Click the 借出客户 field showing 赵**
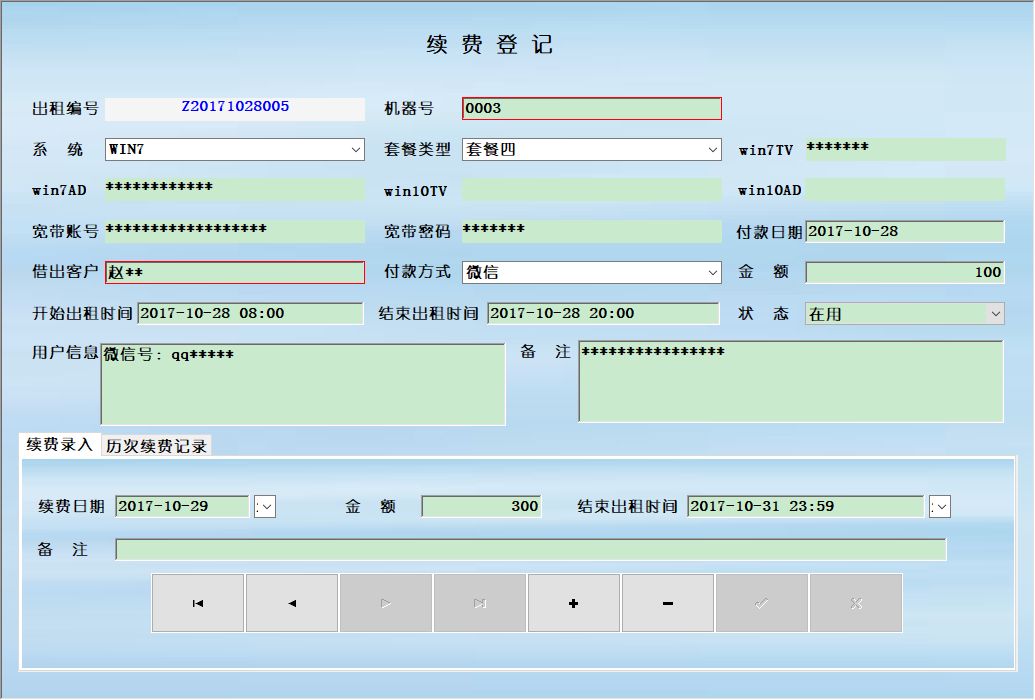Screen dimensions: 1035x700 pos(235,272)
